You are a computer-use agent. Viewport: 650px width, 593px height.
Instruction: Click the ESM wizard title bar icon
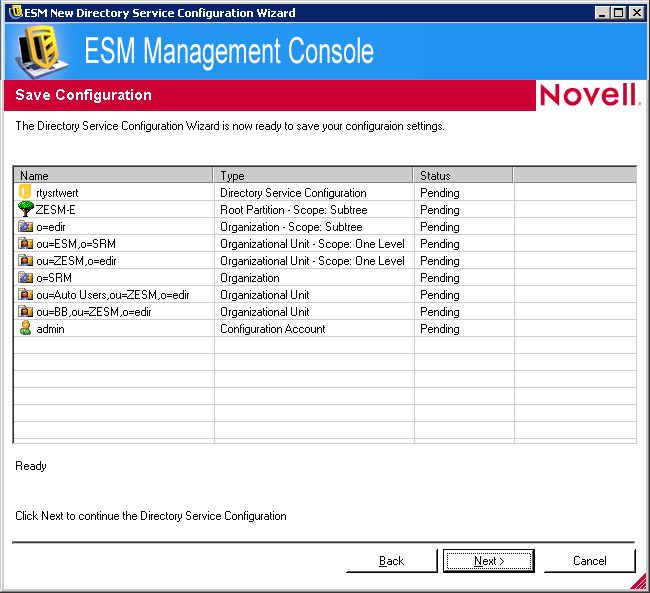(x=15, y=12)
